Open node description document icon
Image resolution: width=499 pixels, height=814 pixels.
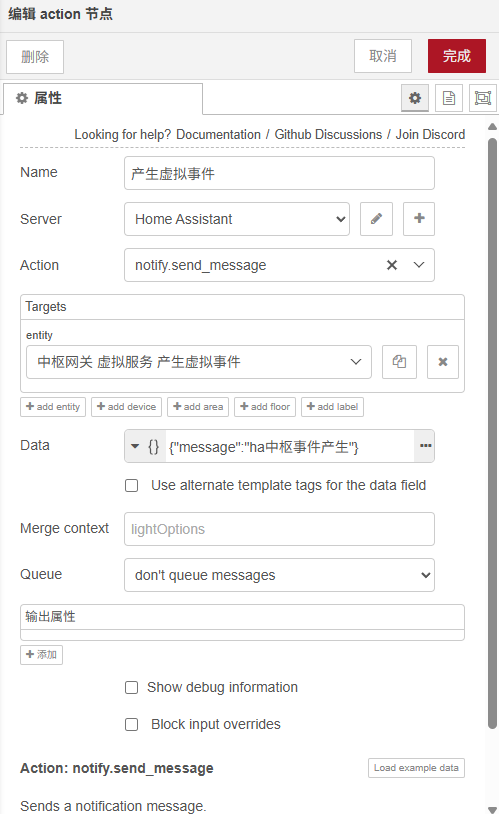449,98
